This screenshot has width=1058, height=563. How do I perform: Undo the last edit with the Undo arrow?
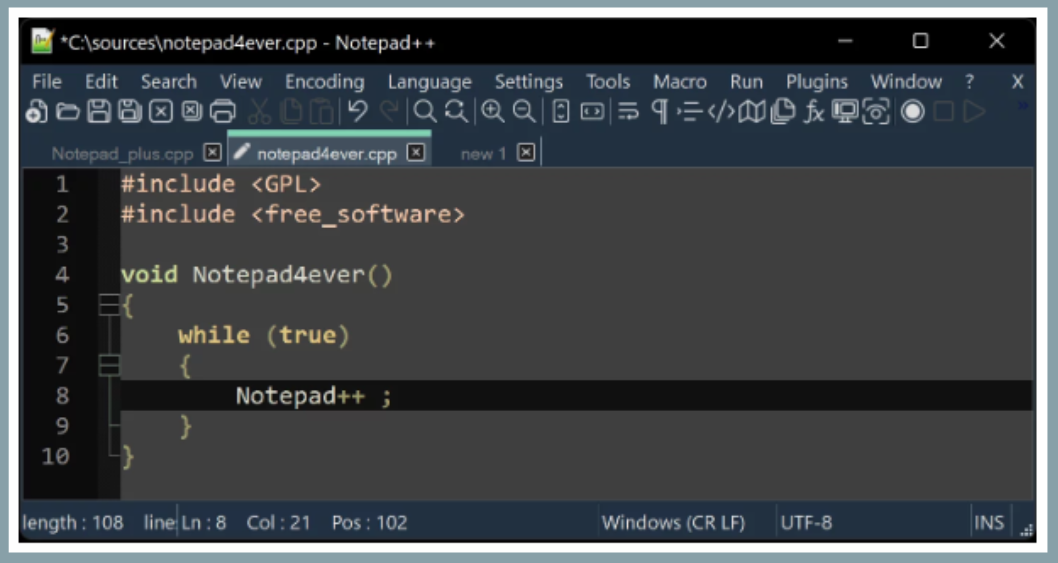pyautogui.click(x=358, y=111)
